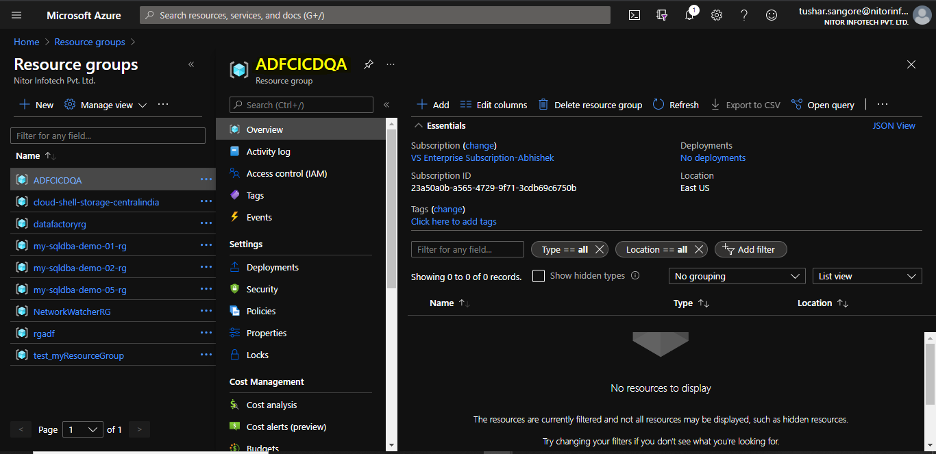The width and height of the screenshot is (936, 454).
Task: Open portal settings gear
Action: [x=716, y=16]
